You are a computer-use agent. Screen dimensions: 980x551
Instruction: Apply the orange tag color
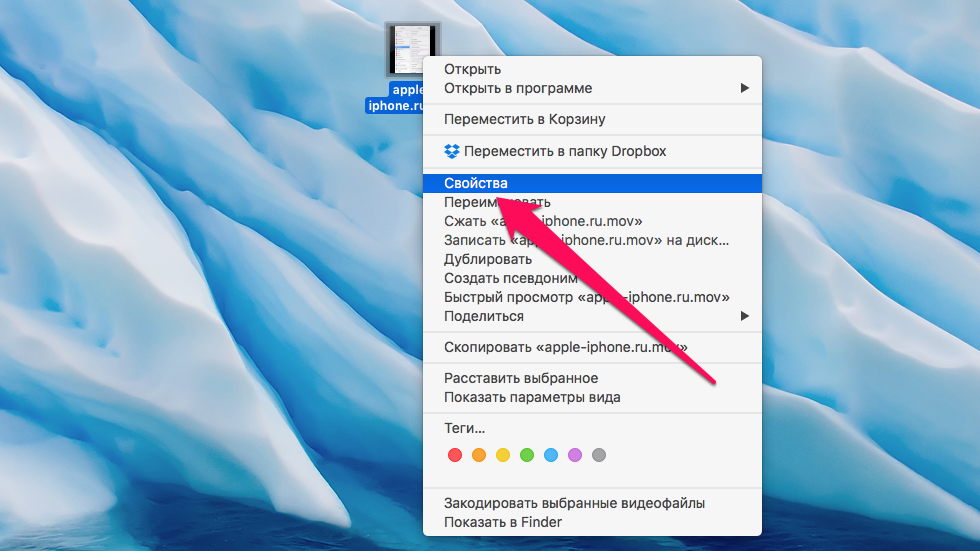479,455
